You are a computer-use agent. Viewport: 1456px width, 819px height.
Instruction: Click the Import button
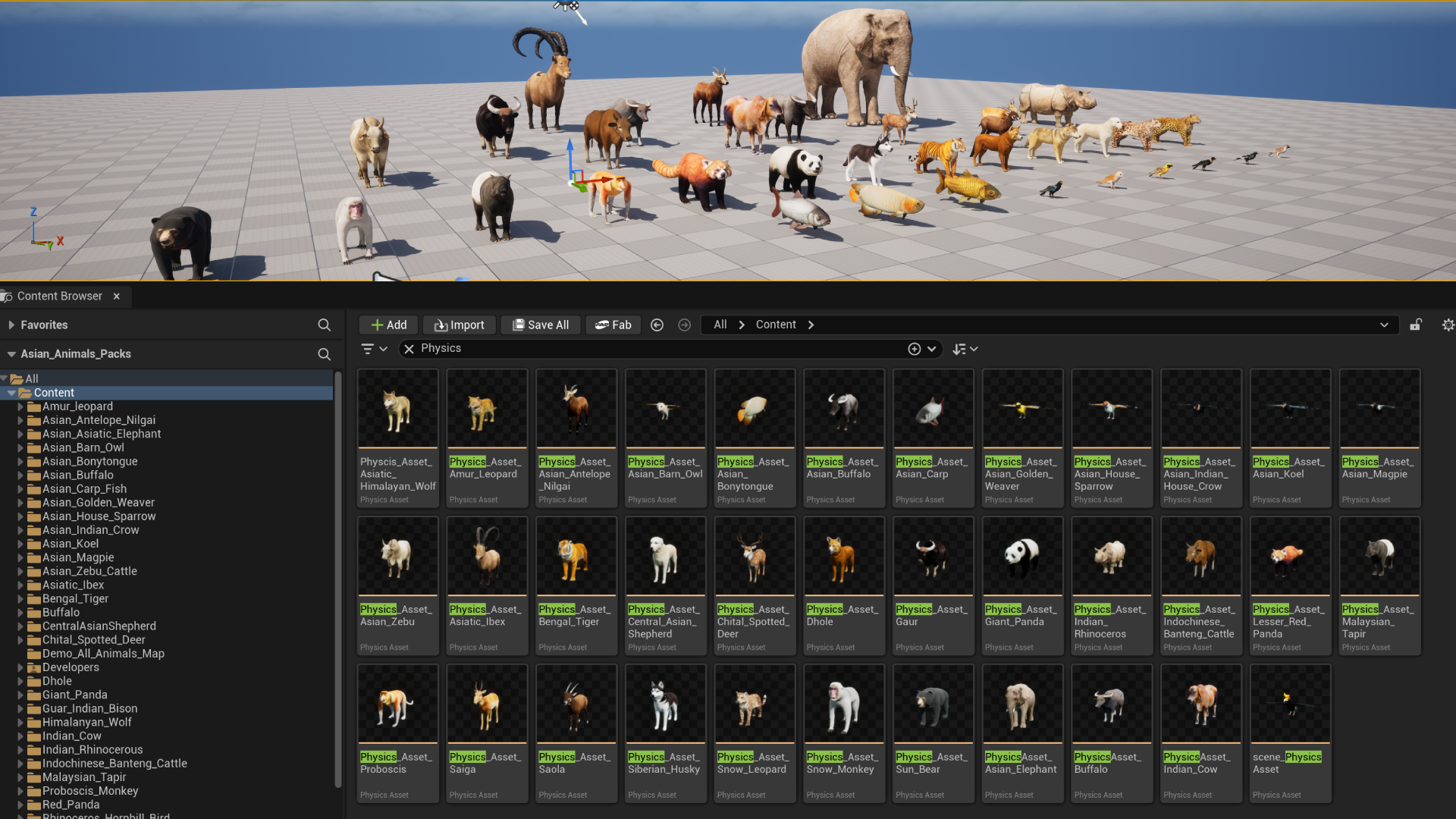click(459, 325)
